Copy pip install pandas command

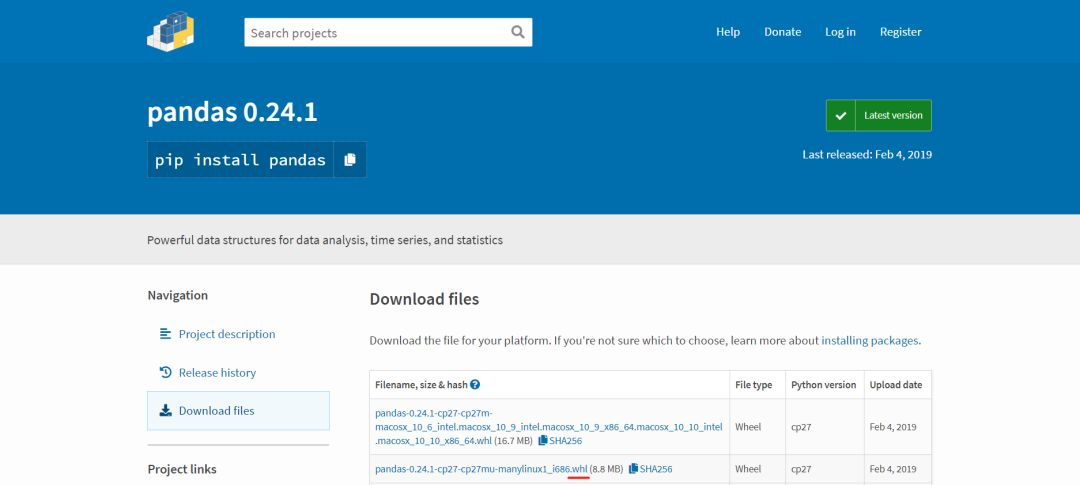pos(350,160)
